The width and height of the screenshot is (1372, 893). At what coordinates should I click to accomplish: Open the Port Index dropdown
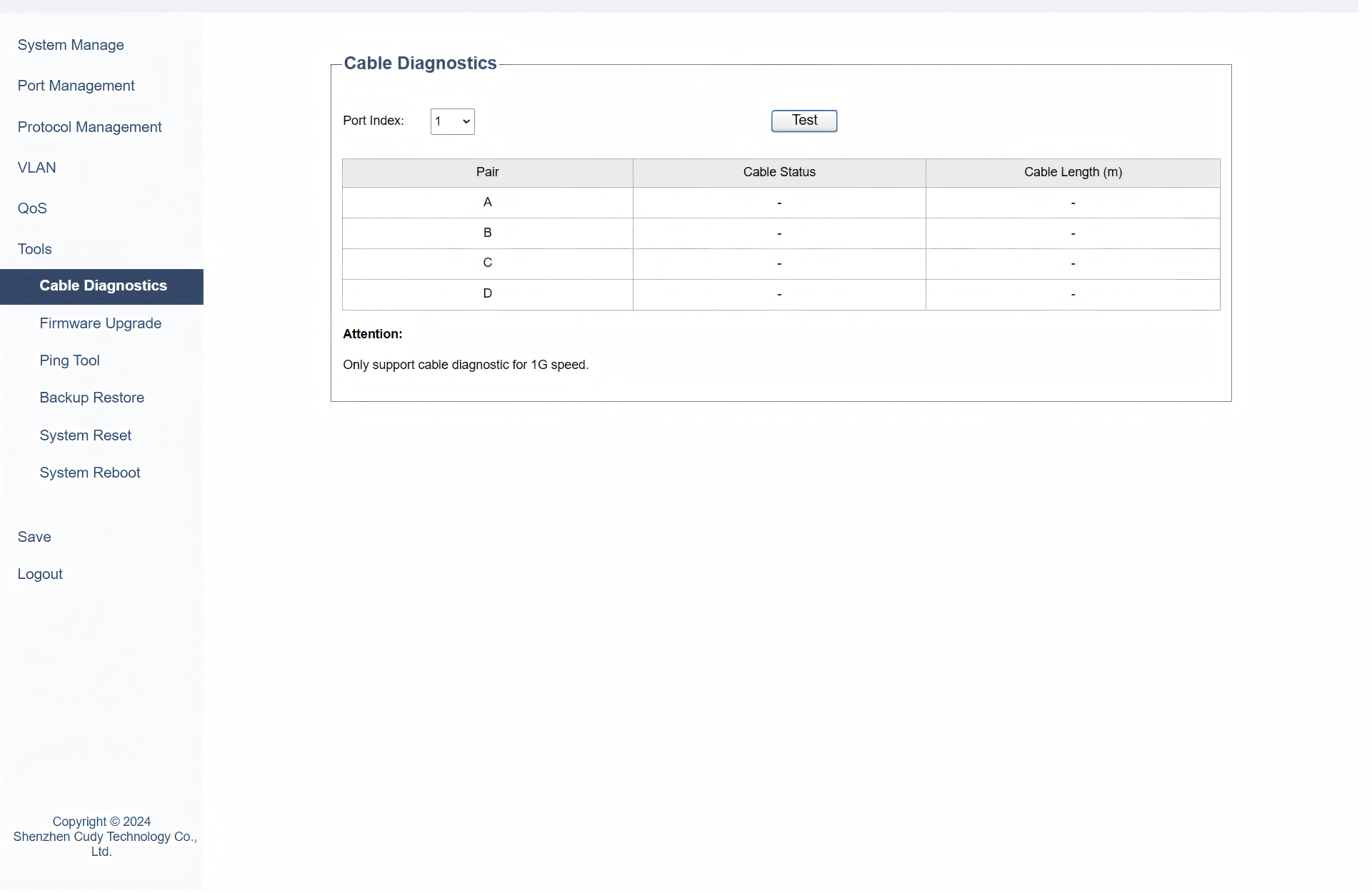pos(452,121)
